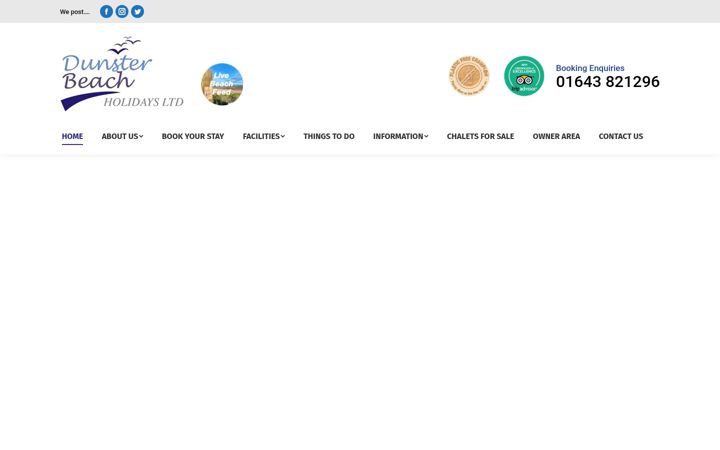Open the Owner Area page
The image size is (720, 450).
tap(556, 136)
